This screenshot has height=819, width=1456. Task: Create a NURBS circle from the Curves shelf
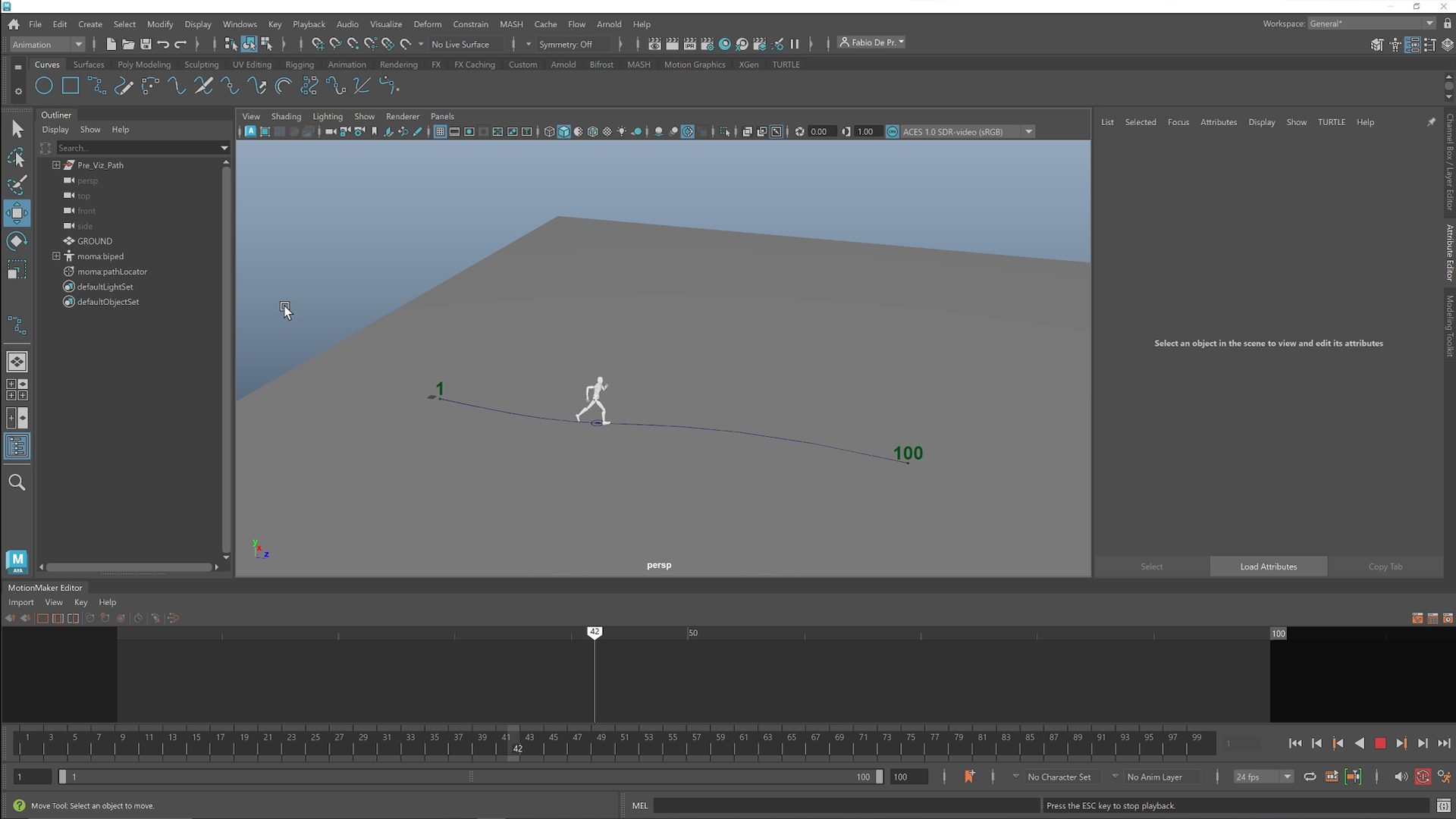(x=44, y=86)
